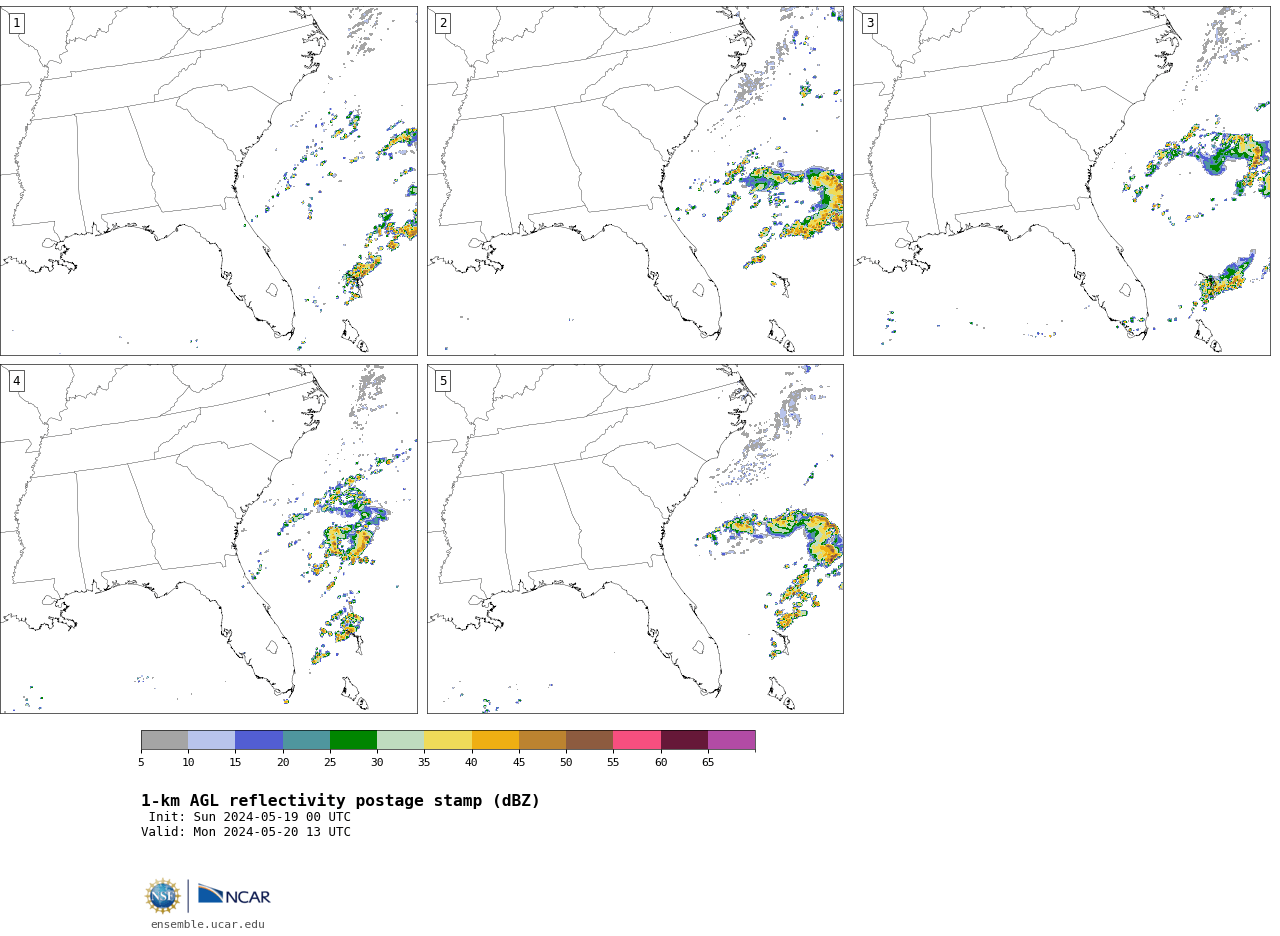This screenshot has width=1280, height=936.
Task: Click the 'Init: Sun 2024-05-19 00 UTC' text
Action: pyautogui.click(x=250, y=817)
